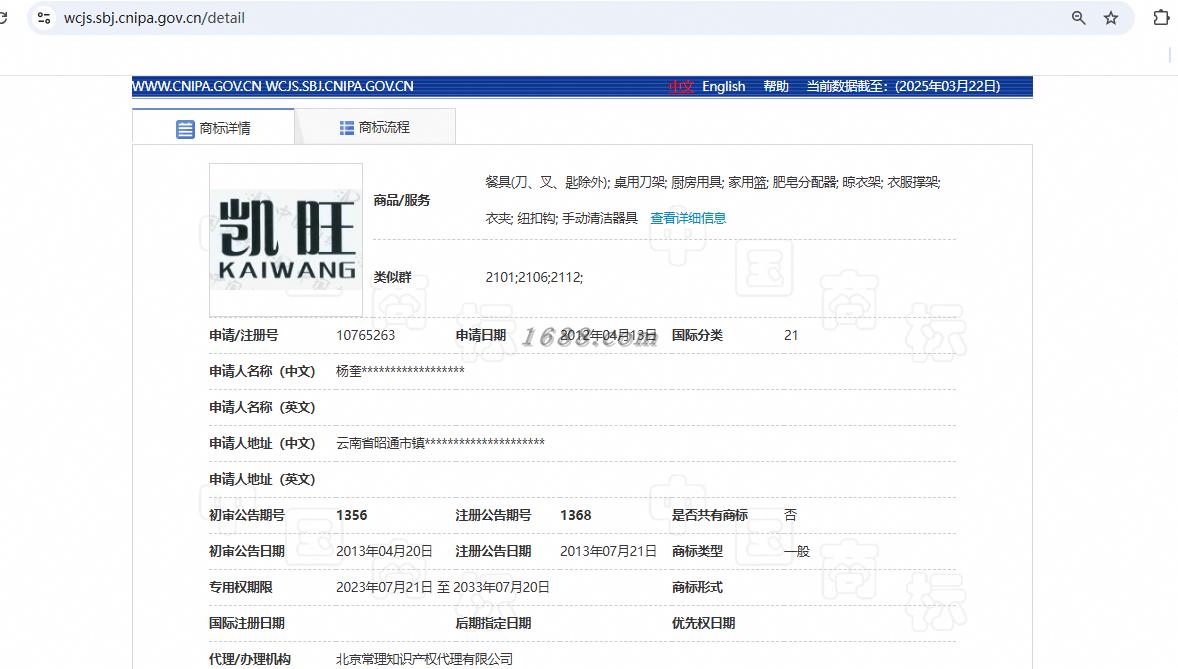Click WWW.CNIPA.GOV.CN header text

click(197, 86)
